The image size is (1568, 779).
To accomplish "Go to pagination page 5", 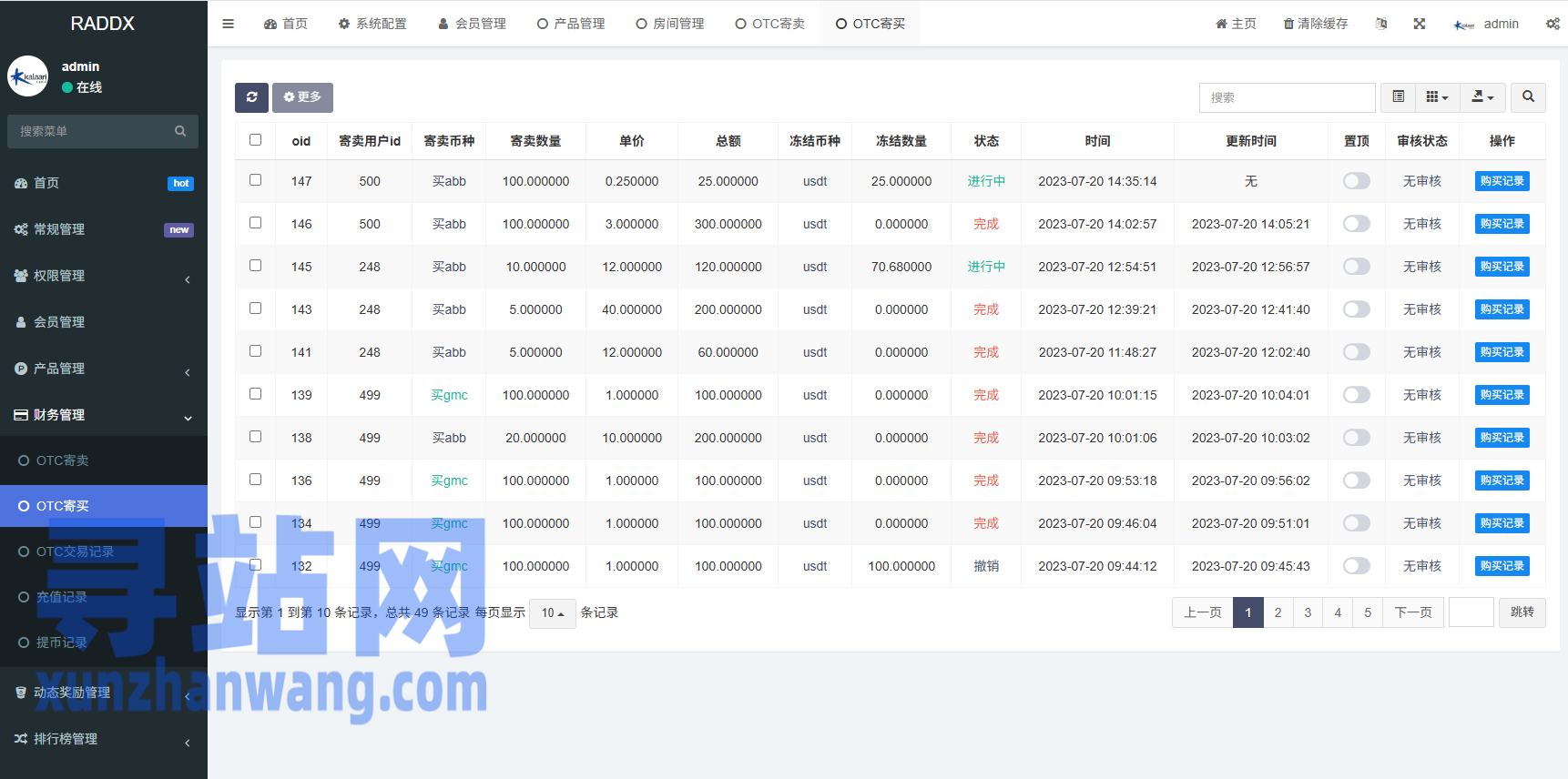I will [x=1368, y=612].
